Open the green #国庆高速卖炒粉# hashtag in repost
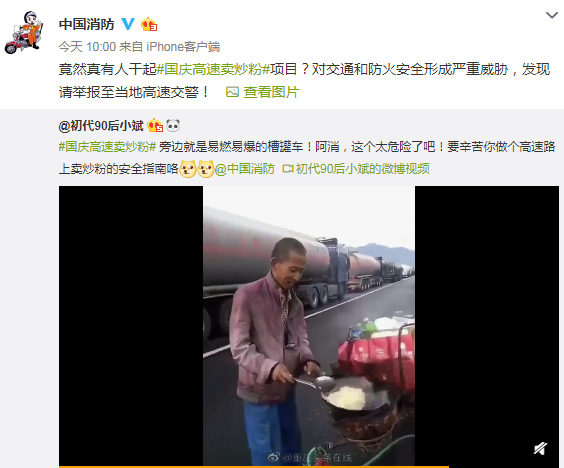The width and height of the screenshot is (564, 468). pyautogui.click(x=107, y=147)
